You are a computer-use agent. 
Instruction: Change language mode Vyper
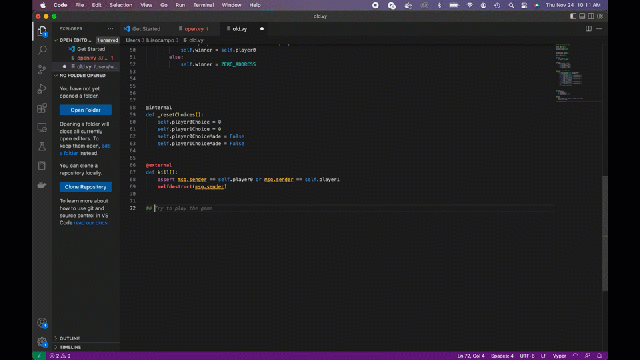559,356
